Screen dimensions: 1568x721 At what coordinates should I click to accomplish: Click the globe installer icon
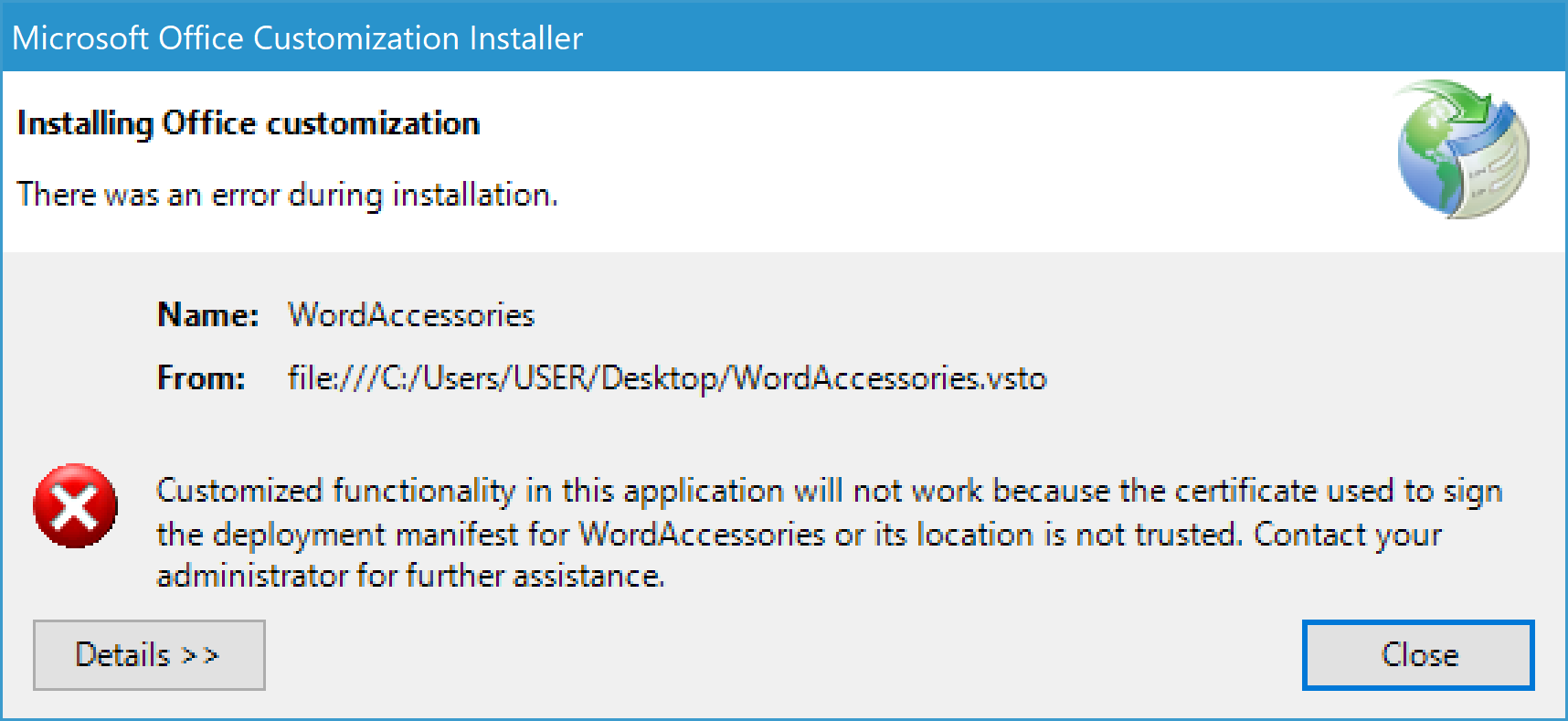click(x=1461, y=150)
